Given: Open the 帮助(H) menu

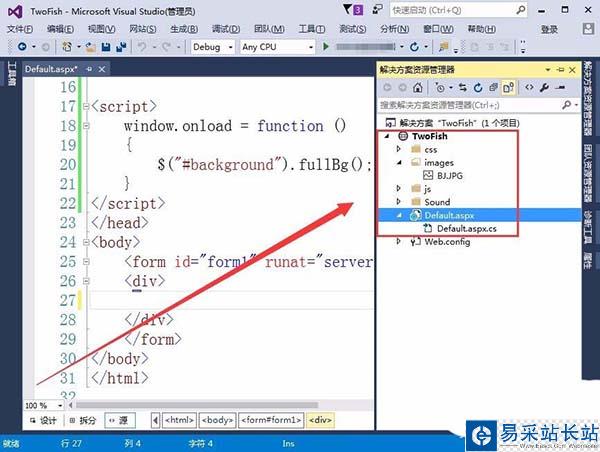Looking at the screenshot, I should 481,29.
